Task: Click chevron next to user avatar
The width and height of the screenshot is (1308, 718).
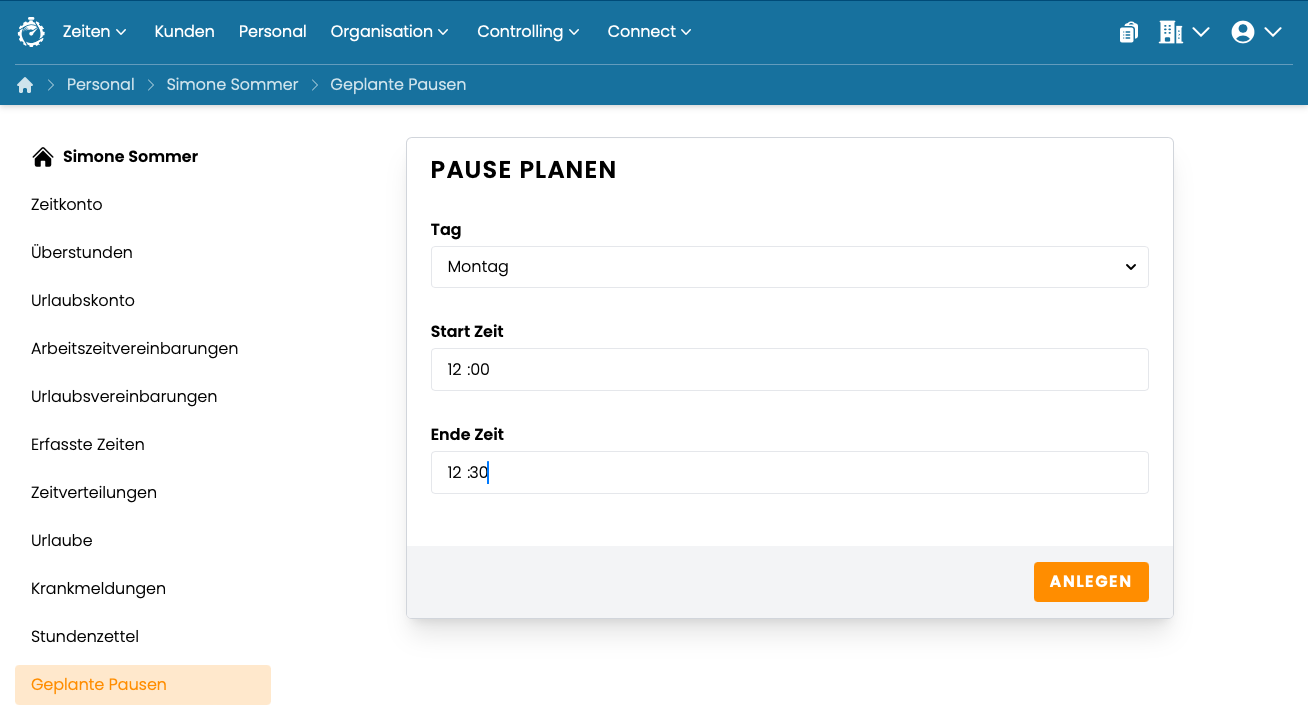Action: click(x=1273, y=32)
